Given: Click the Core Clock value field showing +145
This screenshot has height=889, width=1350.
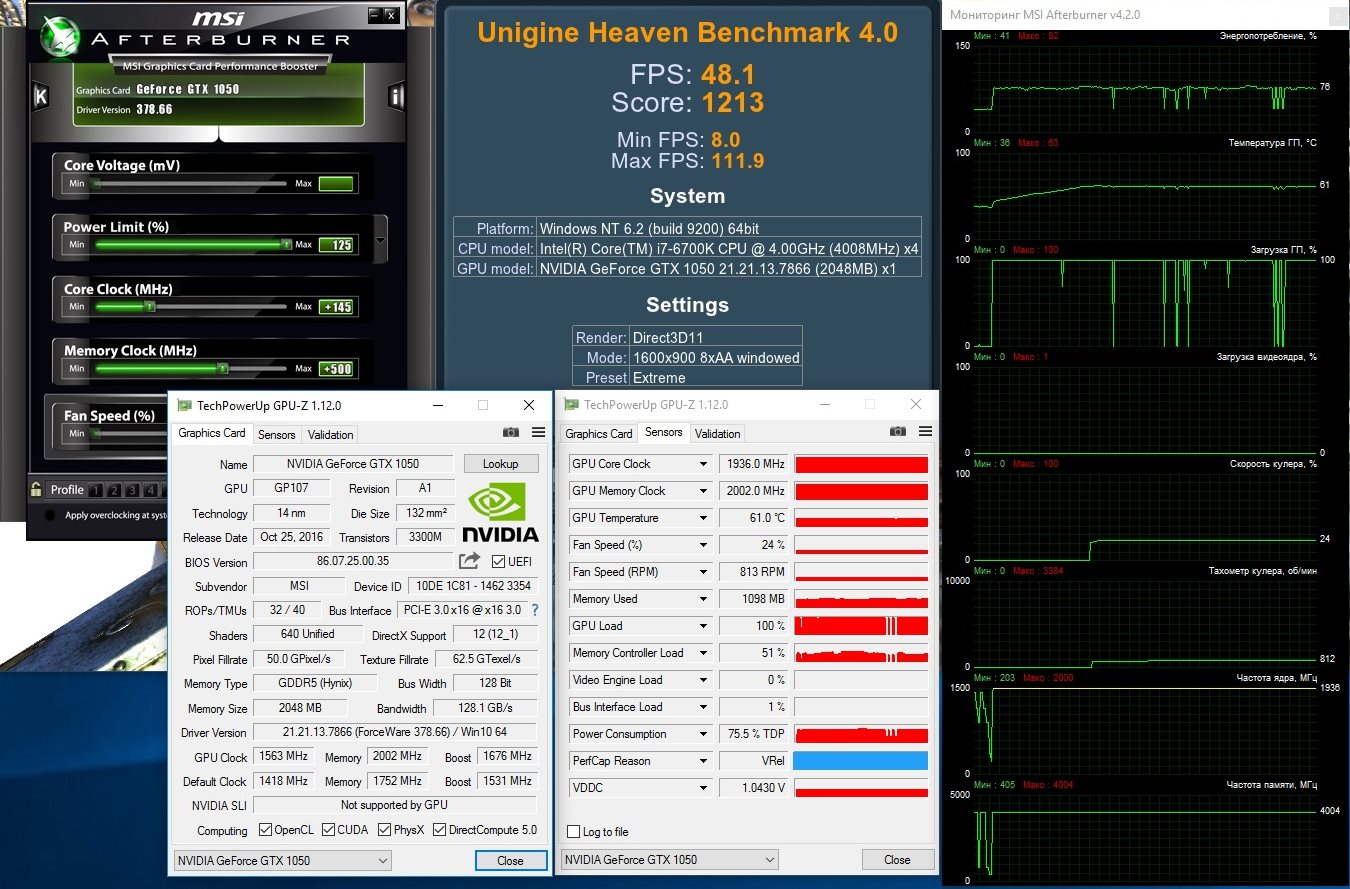Looking at the screenshot, I should point(336,307).
